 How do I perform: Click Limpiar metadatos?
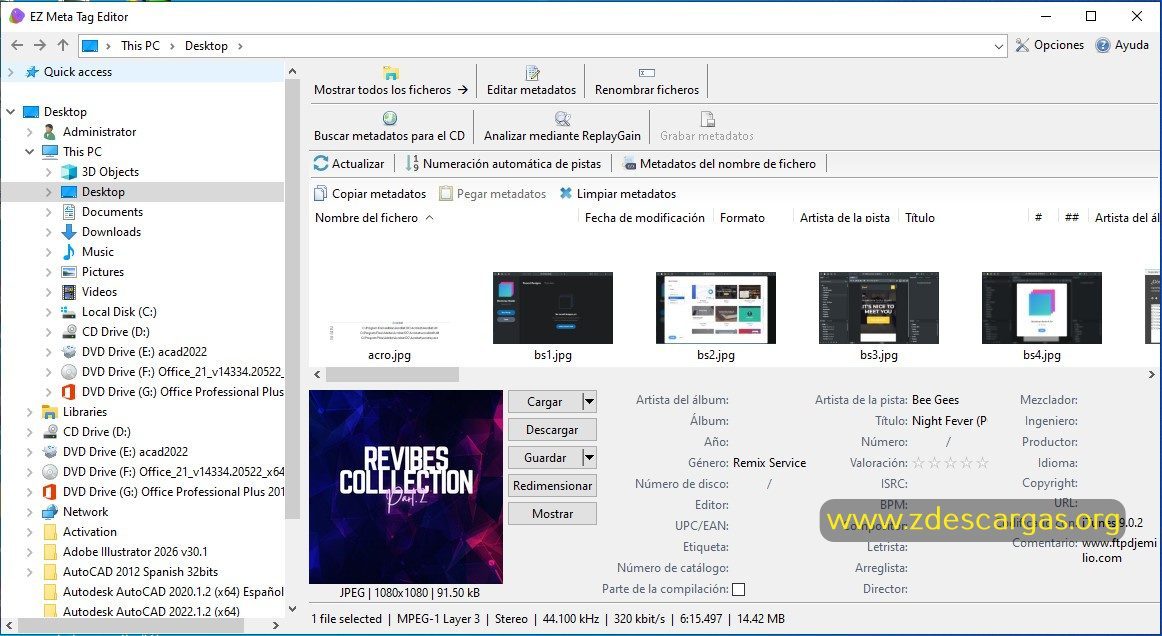tap(617, 193)
